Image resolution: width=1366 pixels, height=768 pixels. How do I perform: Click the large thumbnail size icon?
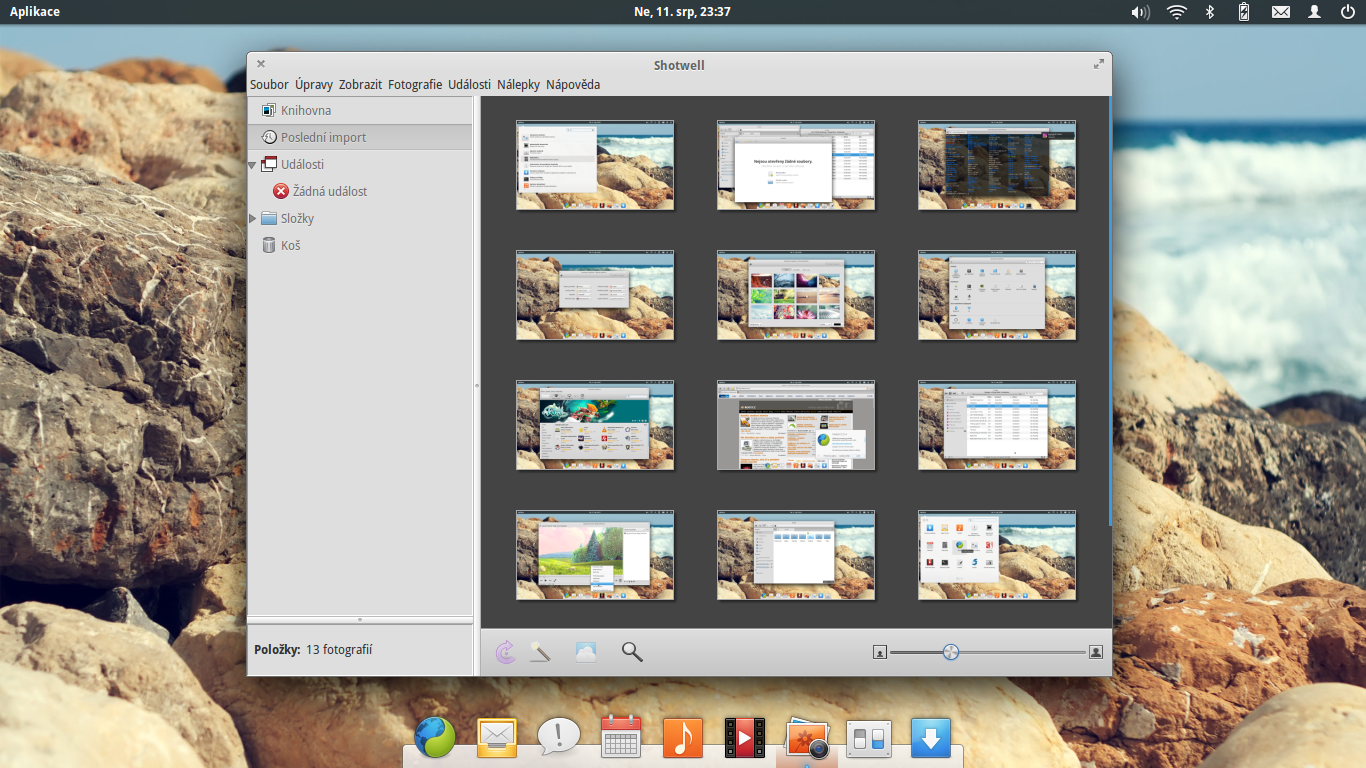1095,651
